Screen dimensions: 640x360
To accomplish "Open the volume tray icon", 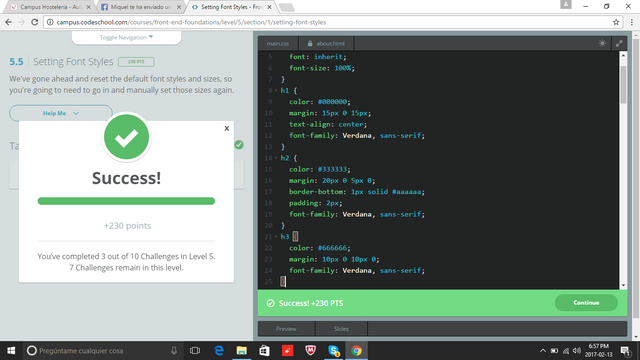I will [x=576, y=351].
